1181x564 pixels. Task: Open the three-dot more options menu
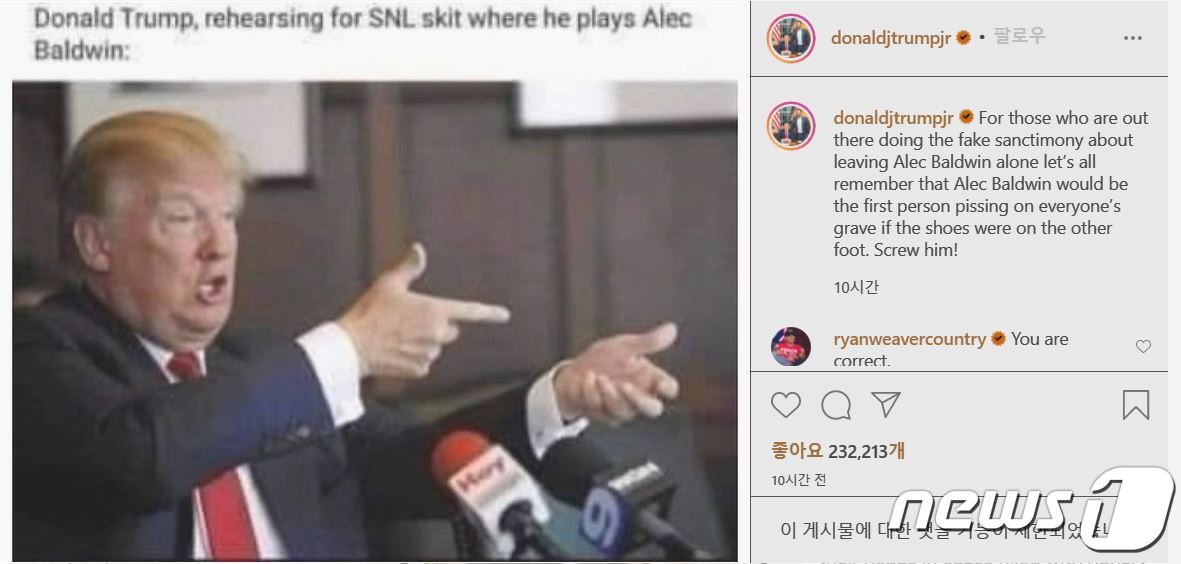[x=1133, y=38]
